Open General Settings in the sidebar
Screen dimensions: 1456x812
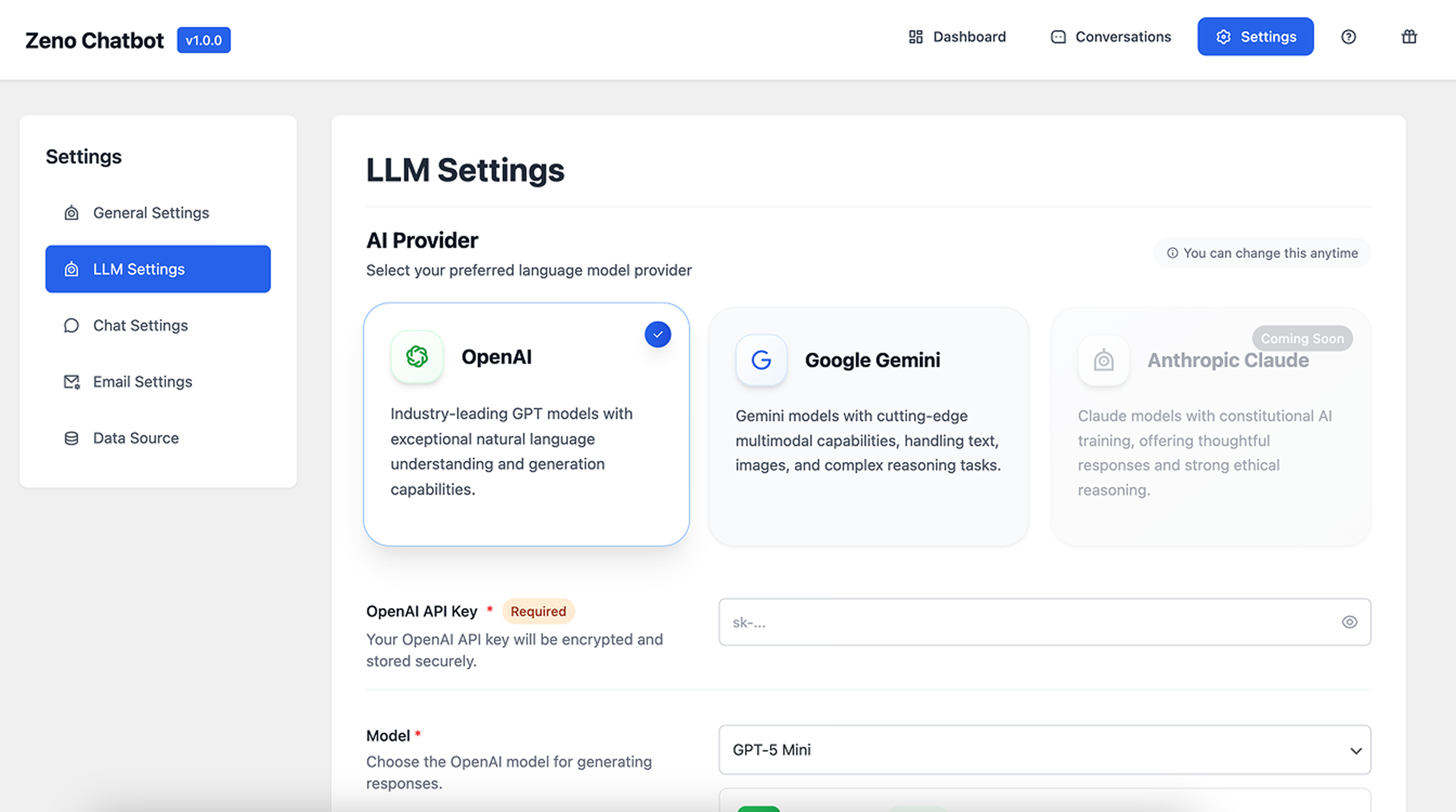tap(151, 213)
